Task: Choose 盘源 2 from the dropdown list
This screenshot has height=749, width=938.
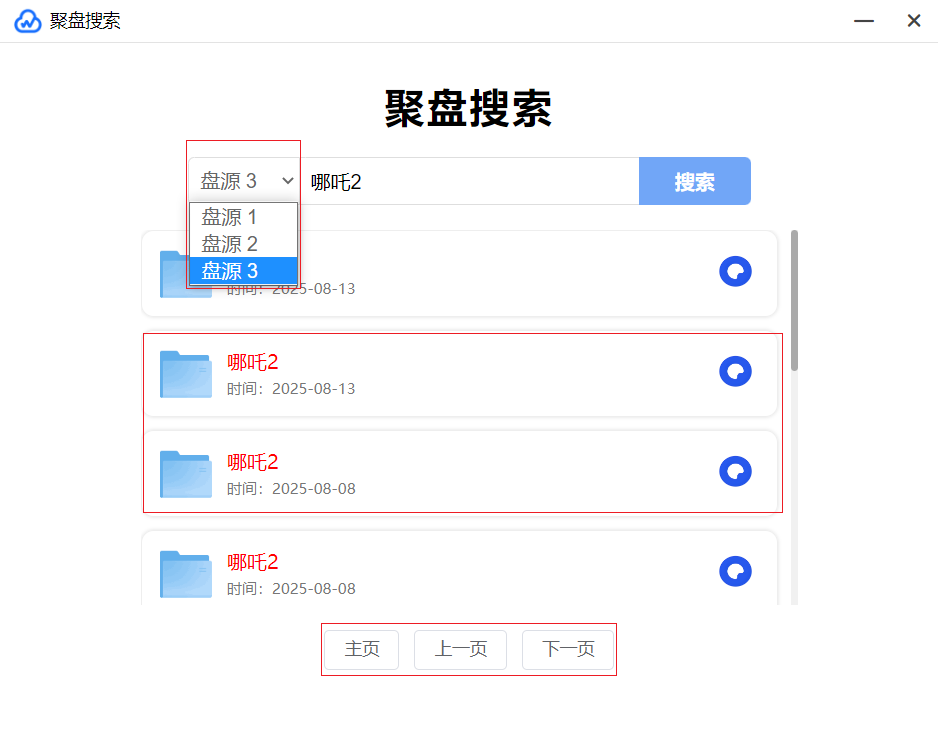Action: click(x=243, y=243)
